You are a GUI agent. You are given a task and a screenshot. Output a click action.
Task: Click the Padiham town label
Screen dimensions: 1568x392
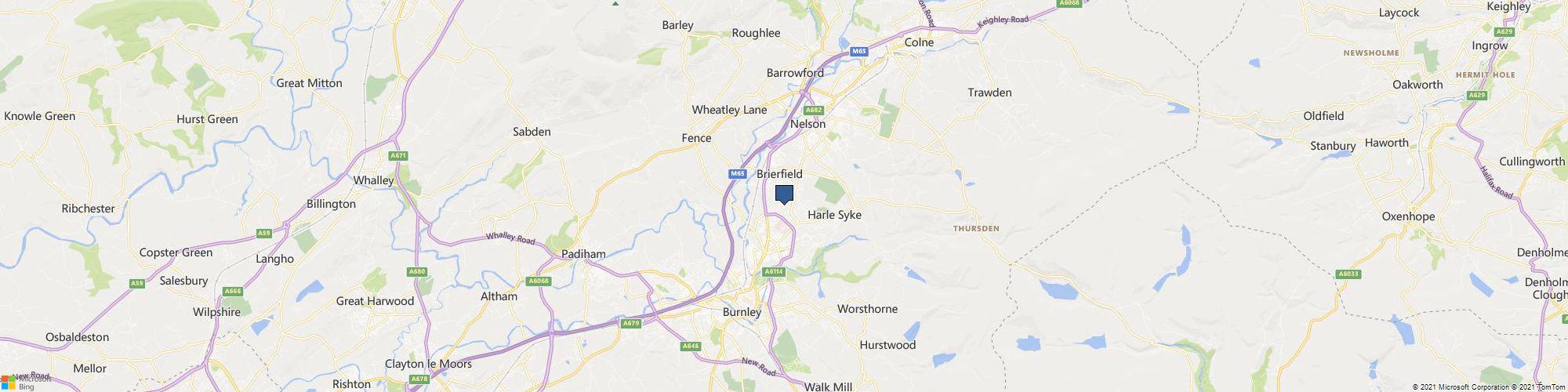point(584,254)
